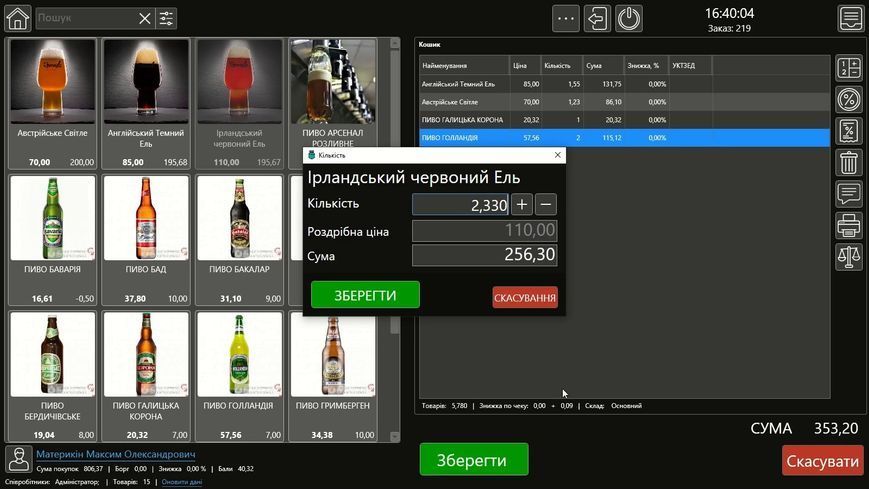Click the logout arrow icon
This screenshot has width=869, height=489.
click(x=597, y=19)
